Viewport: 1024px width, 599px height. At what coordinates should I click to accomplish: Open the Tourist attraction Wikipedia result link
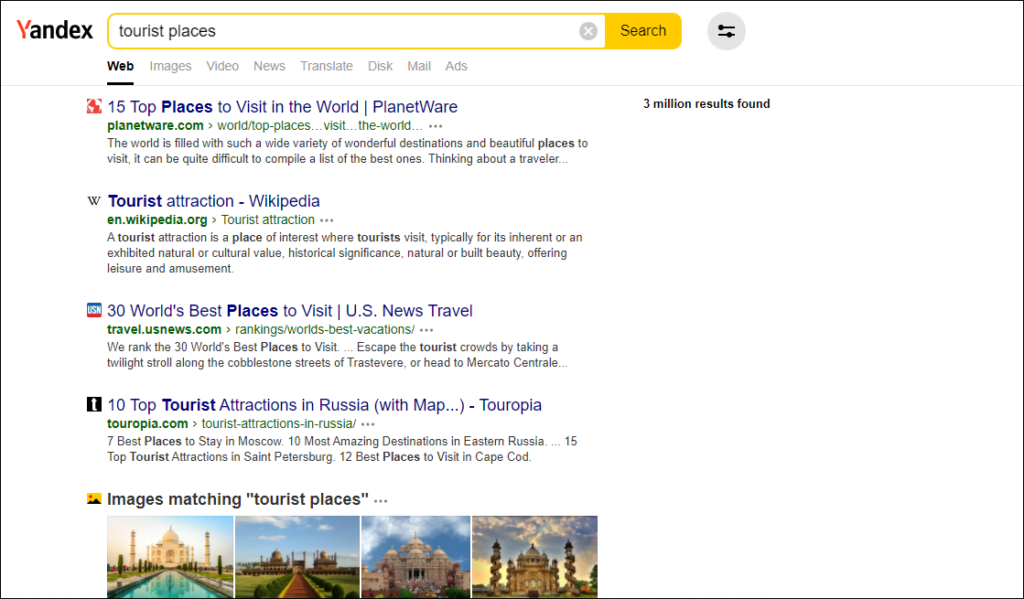213,200
